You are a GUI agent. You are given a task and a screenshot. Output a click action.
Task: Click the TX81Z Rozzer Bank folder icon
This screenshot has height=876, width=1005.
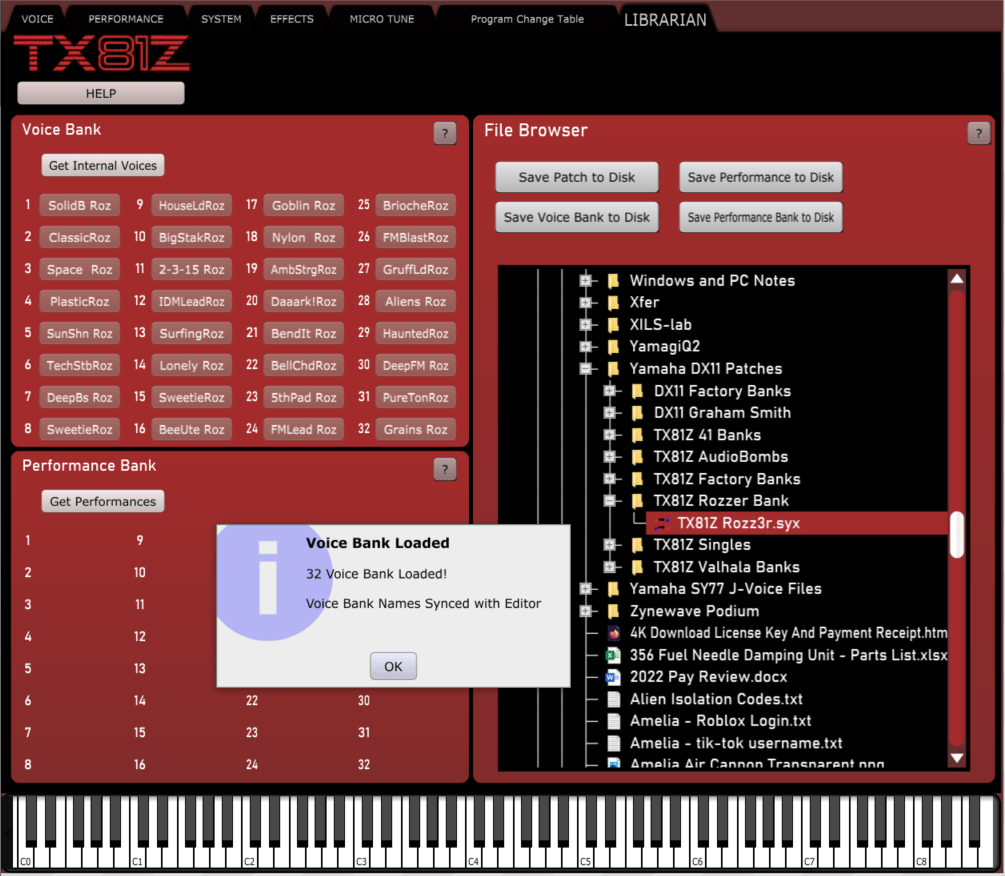point(637,500)
